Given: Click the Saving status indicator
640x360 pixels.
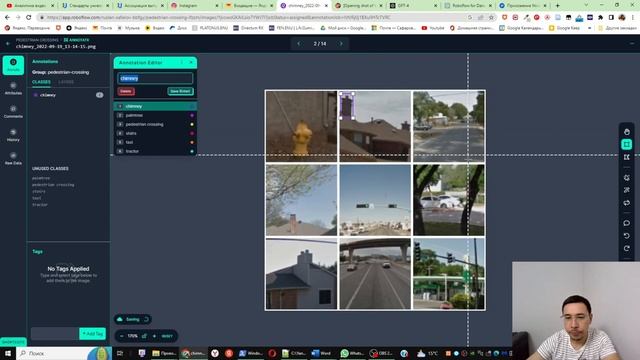Looking at the screenshot, I should click(x=133, y=320).
